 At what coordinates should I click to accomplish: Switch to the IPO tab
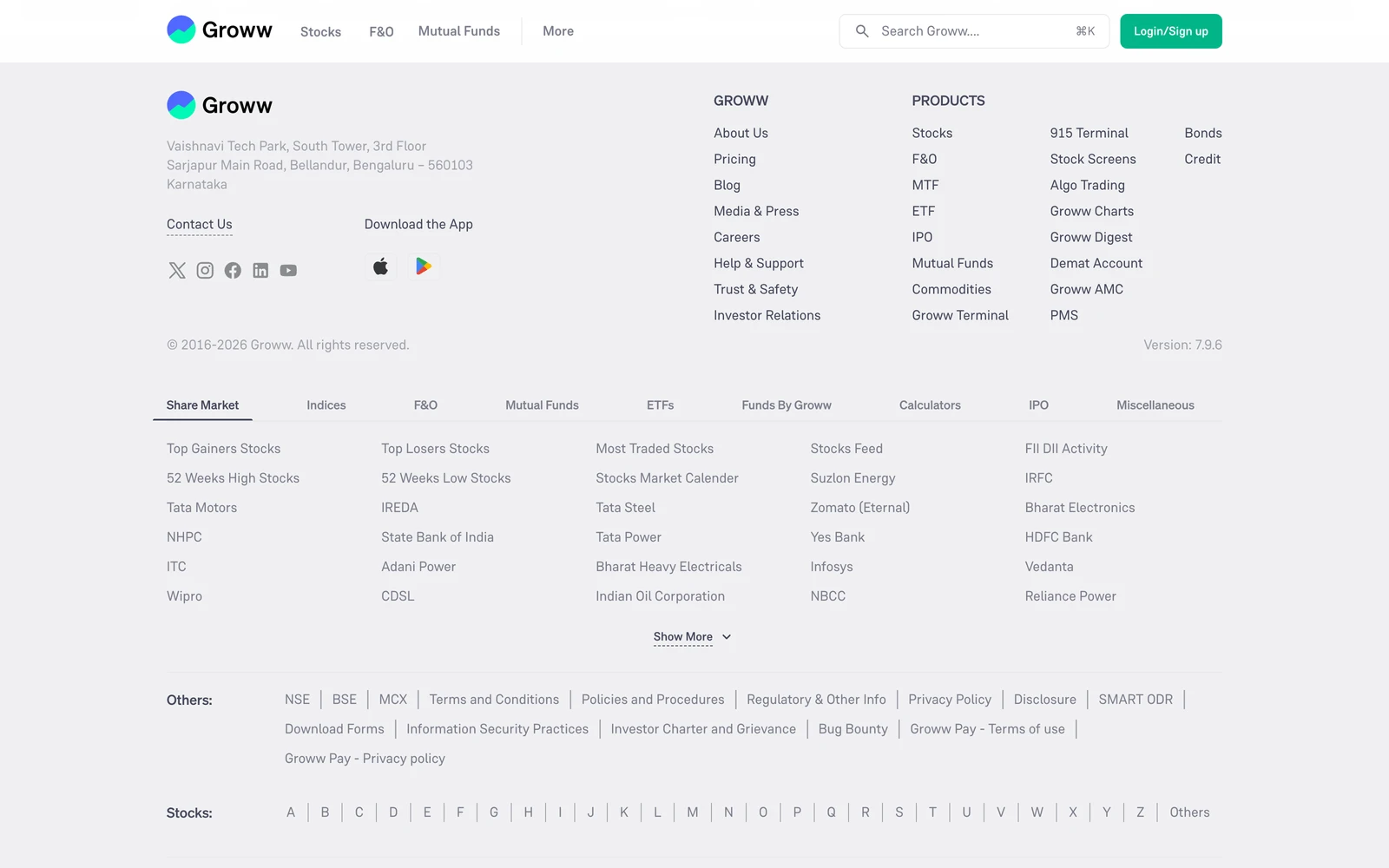coord(1039,405)
